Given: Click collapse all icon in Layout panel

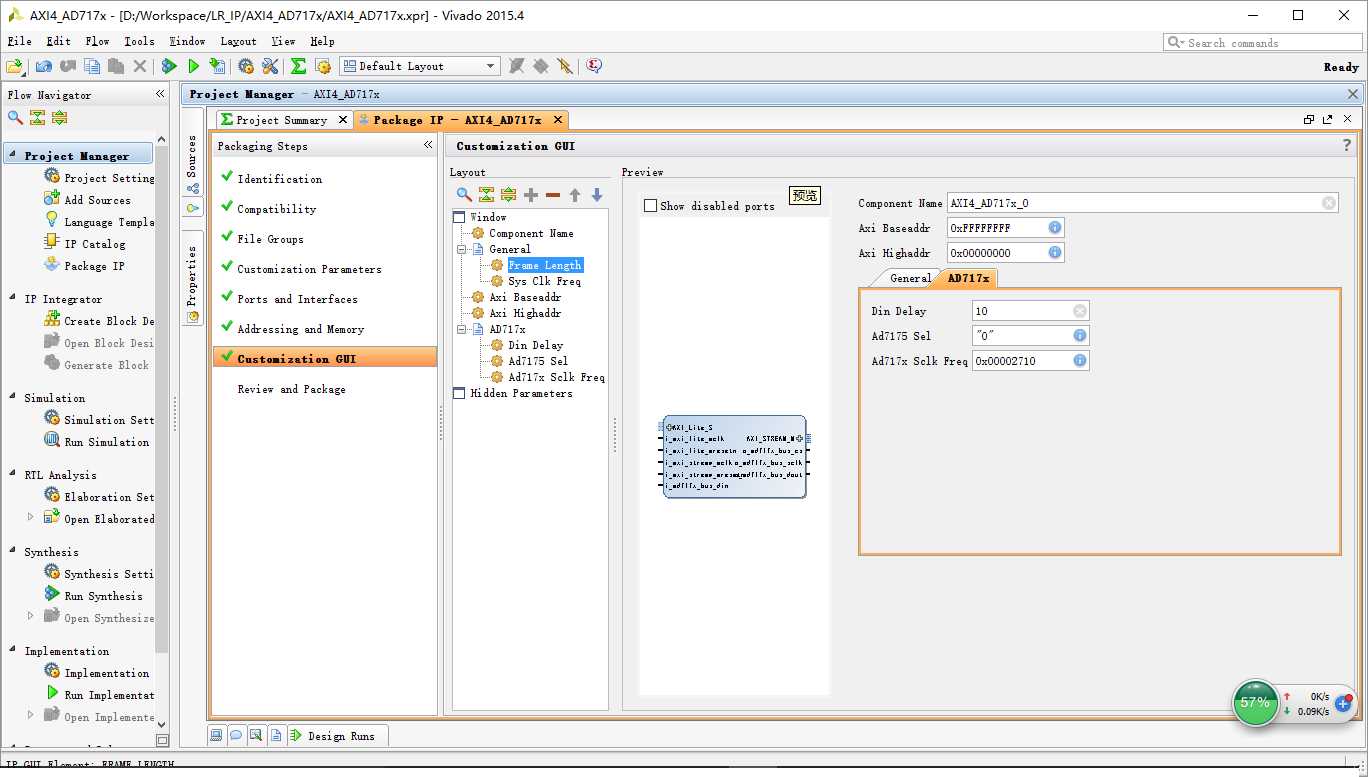Looking at the screenshot, I should (486, 195).
